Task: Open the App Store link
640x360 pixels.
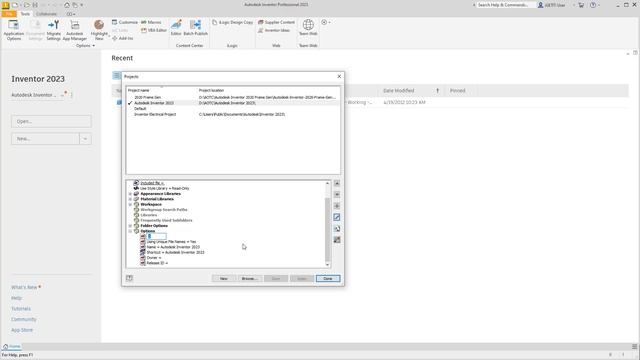Action: pos(22,330)
